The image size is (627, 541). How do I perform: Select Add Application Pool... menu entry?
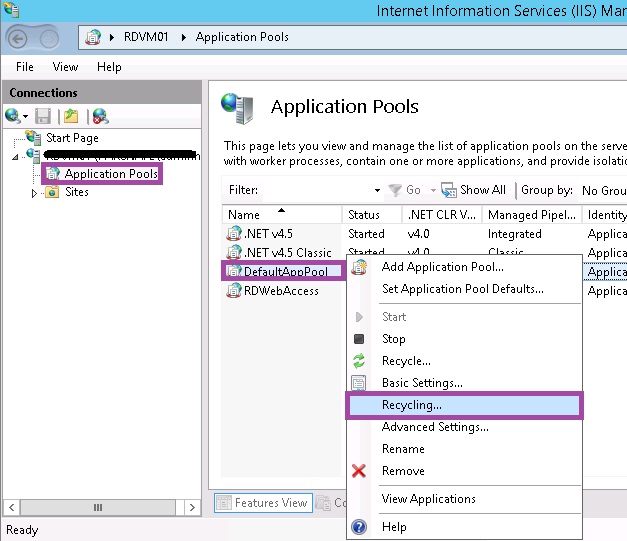click(464, 267)
